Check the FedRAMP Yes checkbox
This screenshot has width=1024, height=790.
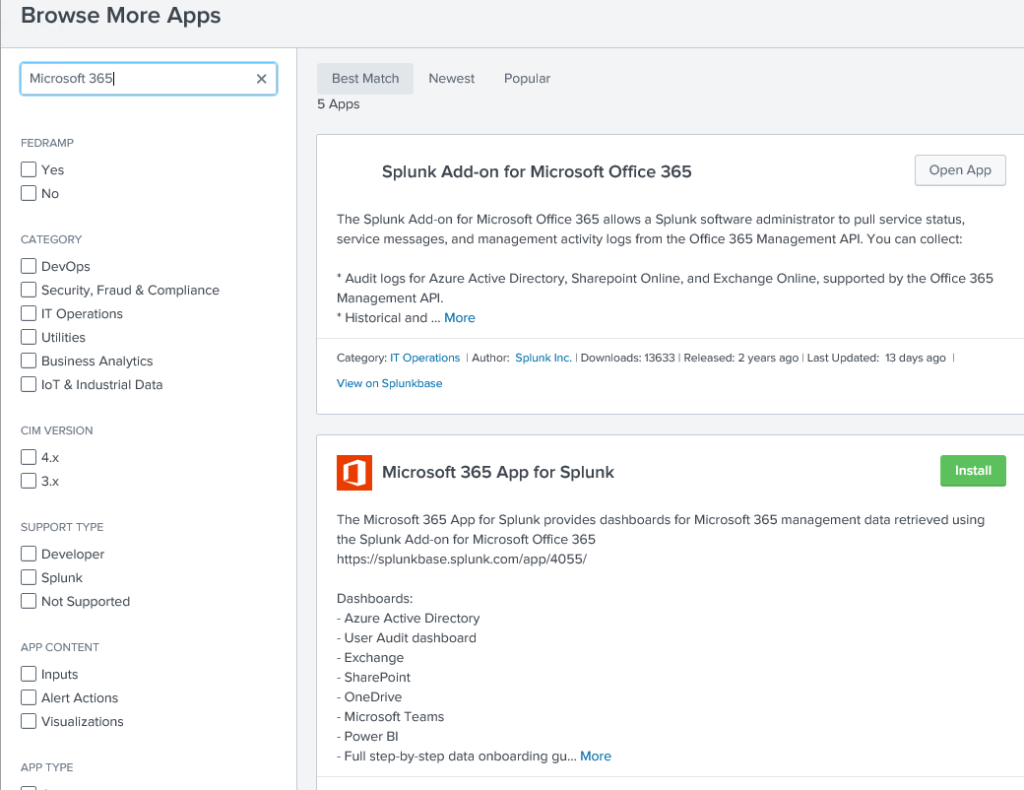28,170
